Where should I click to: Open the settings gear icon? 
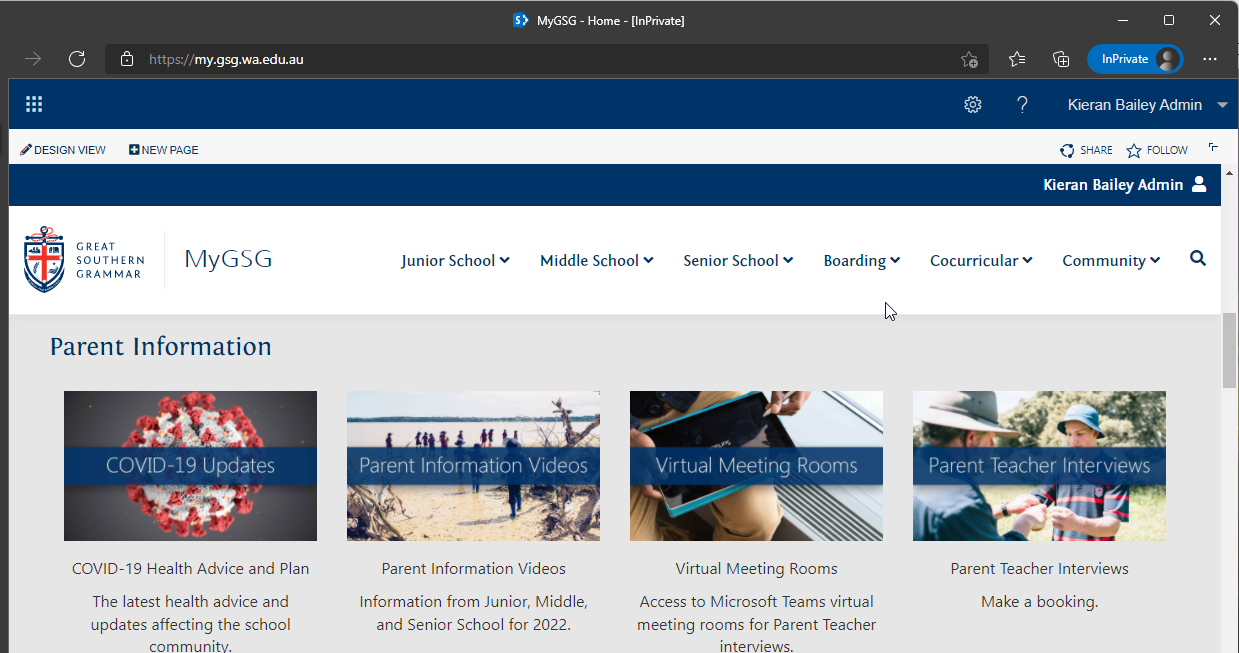pyautogui.click(x=972, y=105)
